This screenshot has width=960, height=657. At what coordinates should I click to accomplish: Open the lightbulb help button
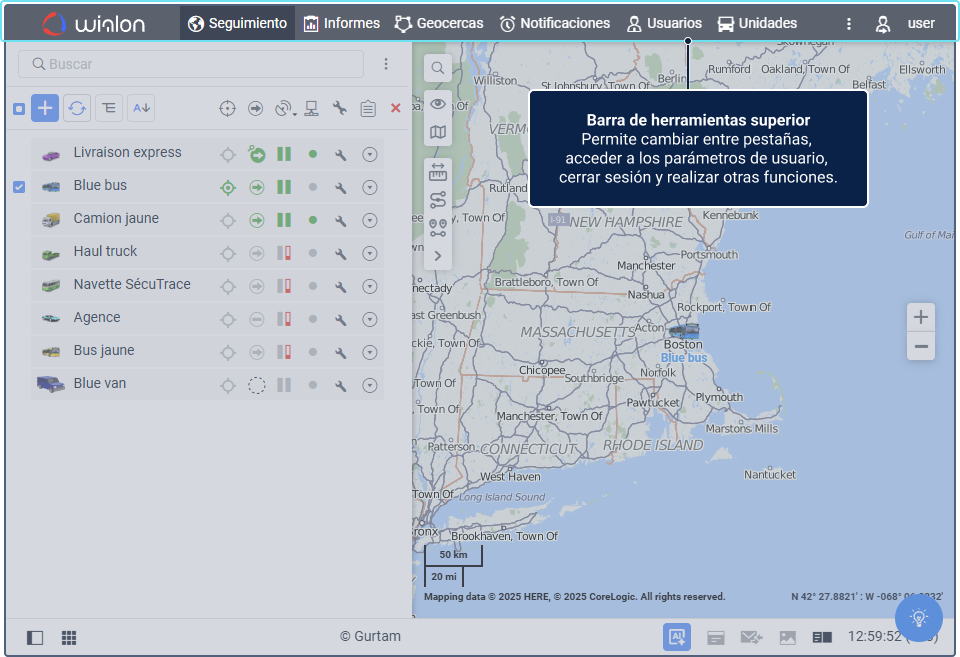coord(918,617)
